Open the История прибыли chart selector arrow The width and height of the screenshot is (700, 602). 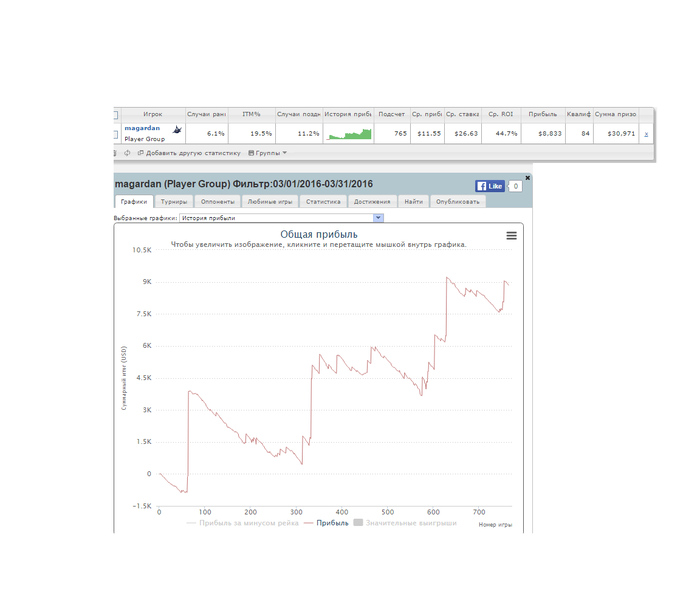[x=378, y=217]
